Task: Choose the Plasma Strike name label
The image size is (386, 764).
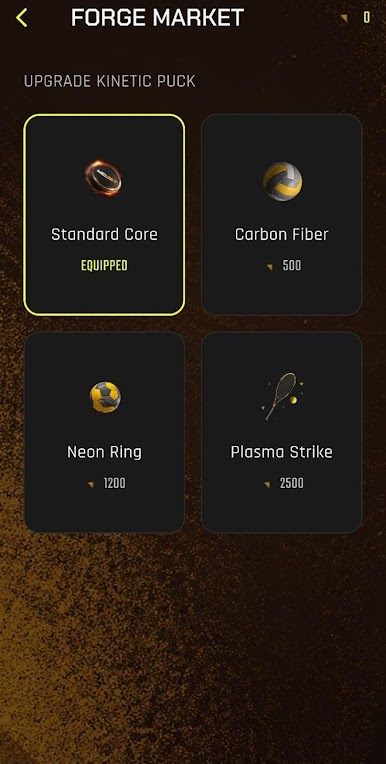Action: (282, 452)
